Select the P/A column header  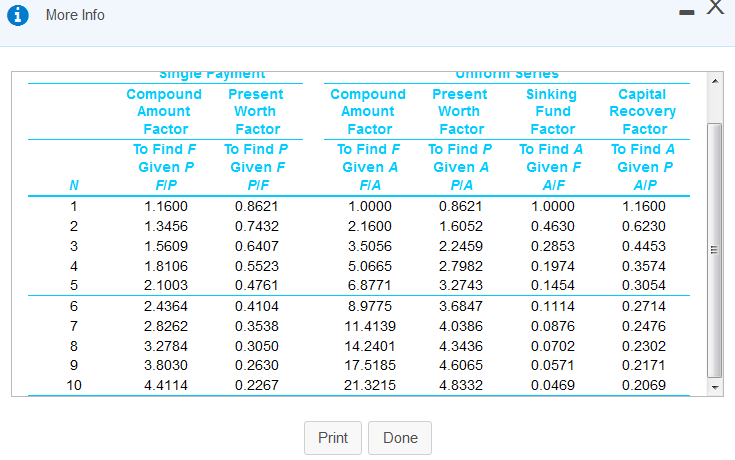coord(462,185)
